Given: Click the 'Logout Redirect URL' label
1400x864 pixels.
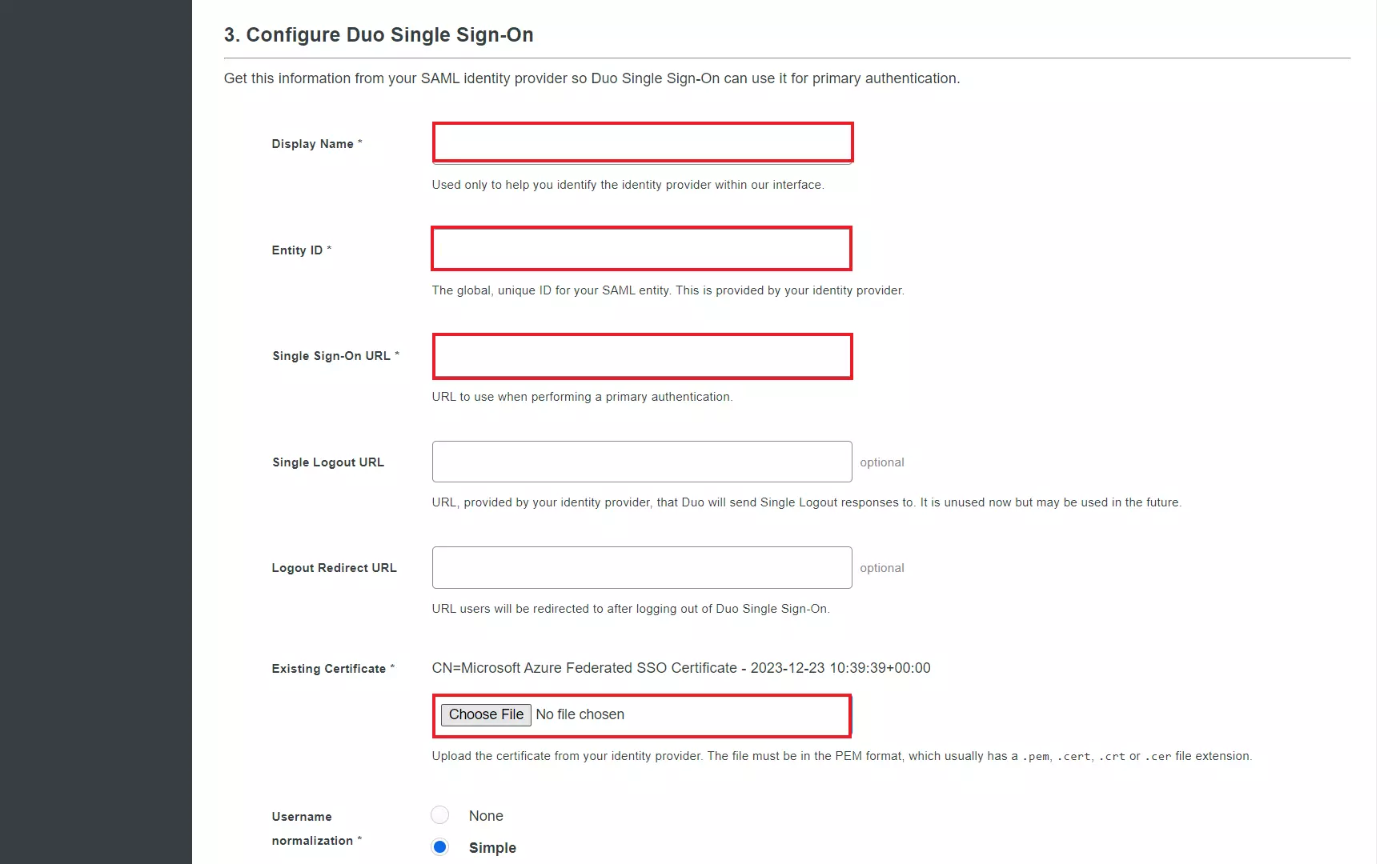Looking at the screenshot, I should tap(334, 568).
